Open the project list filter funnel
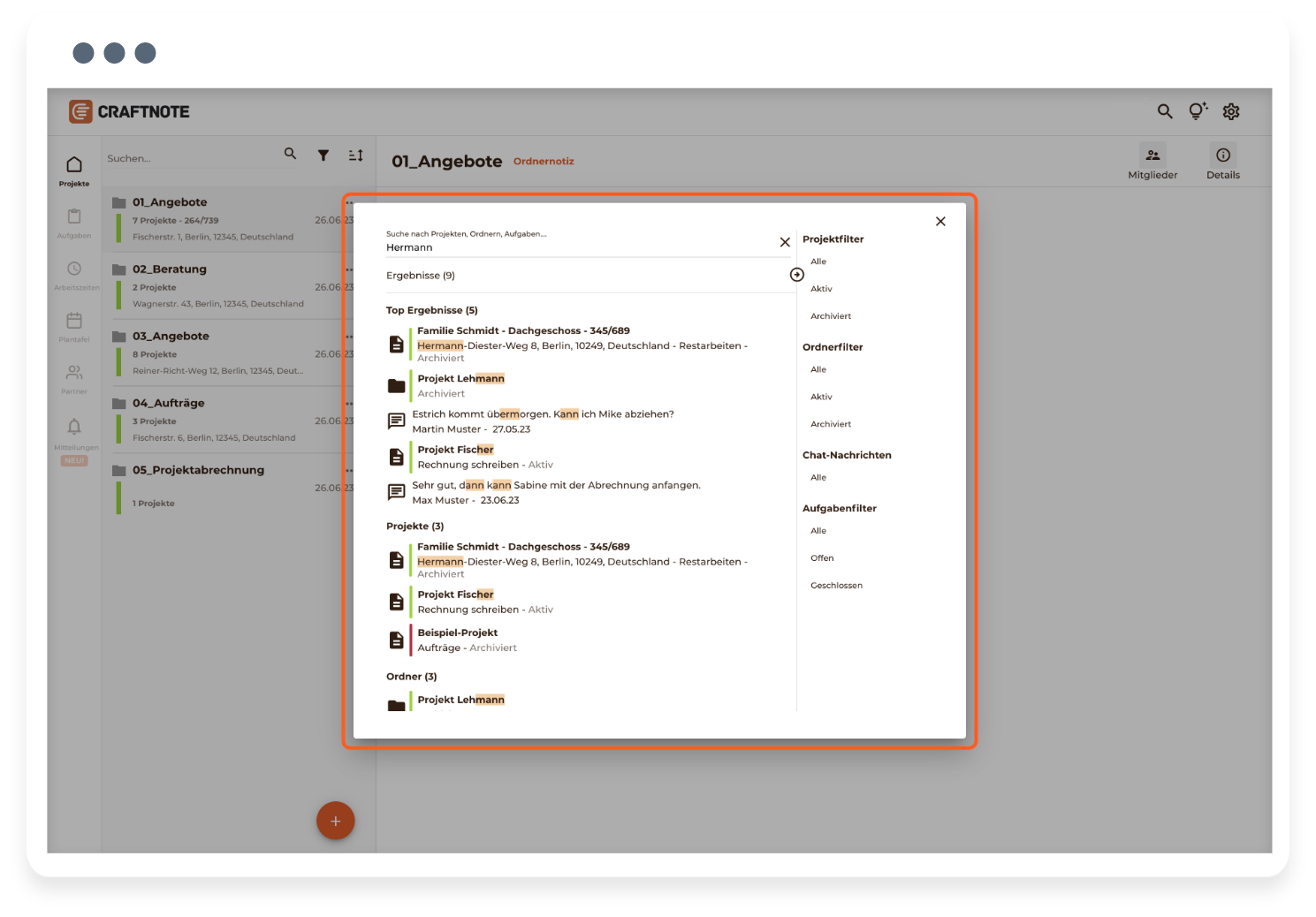Viewport: 1316px width, 917px height. (323, 155)
